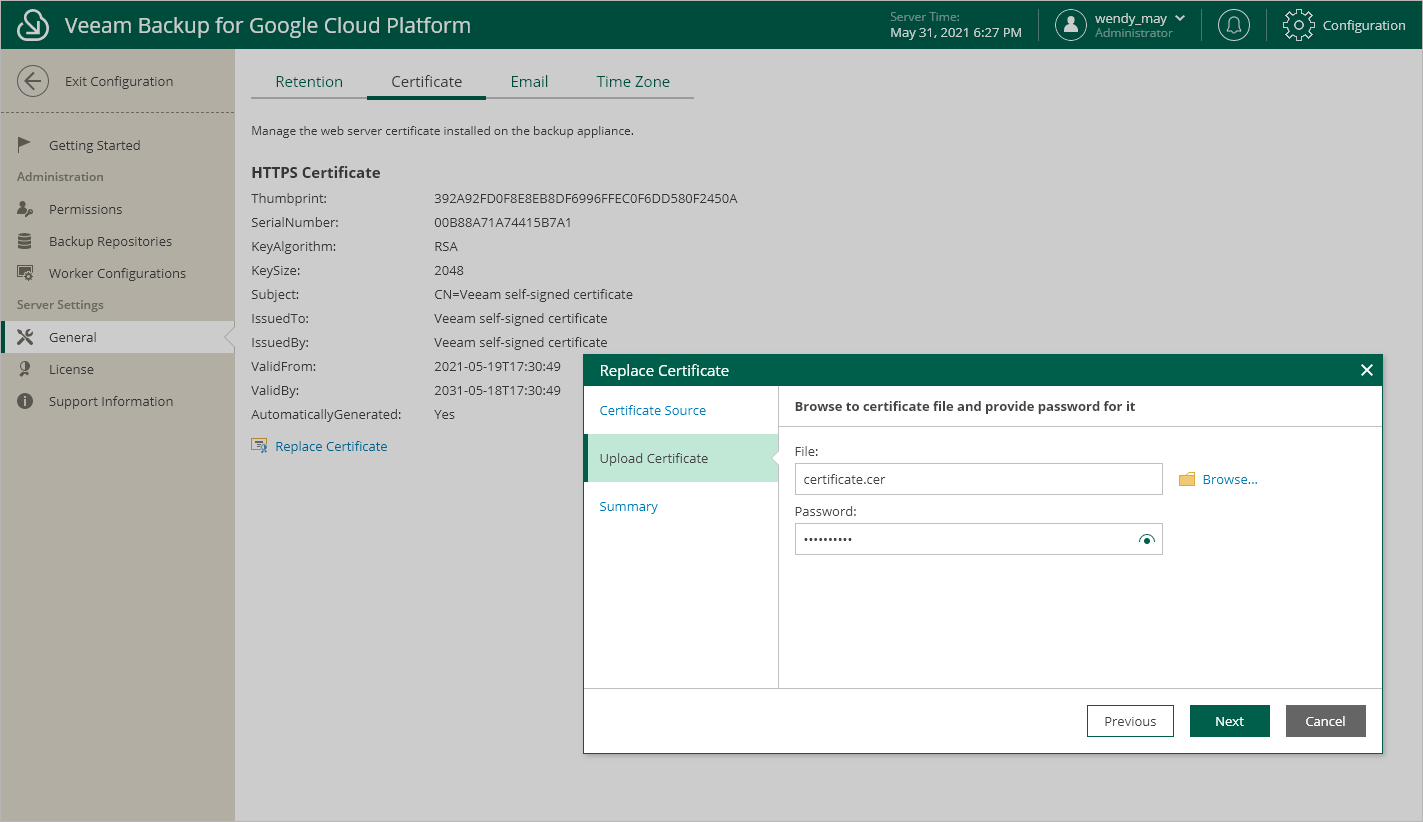This screenshot has width=1423, height=822.
Task: Click the KeySize value 2048
Action: point(449,270)
